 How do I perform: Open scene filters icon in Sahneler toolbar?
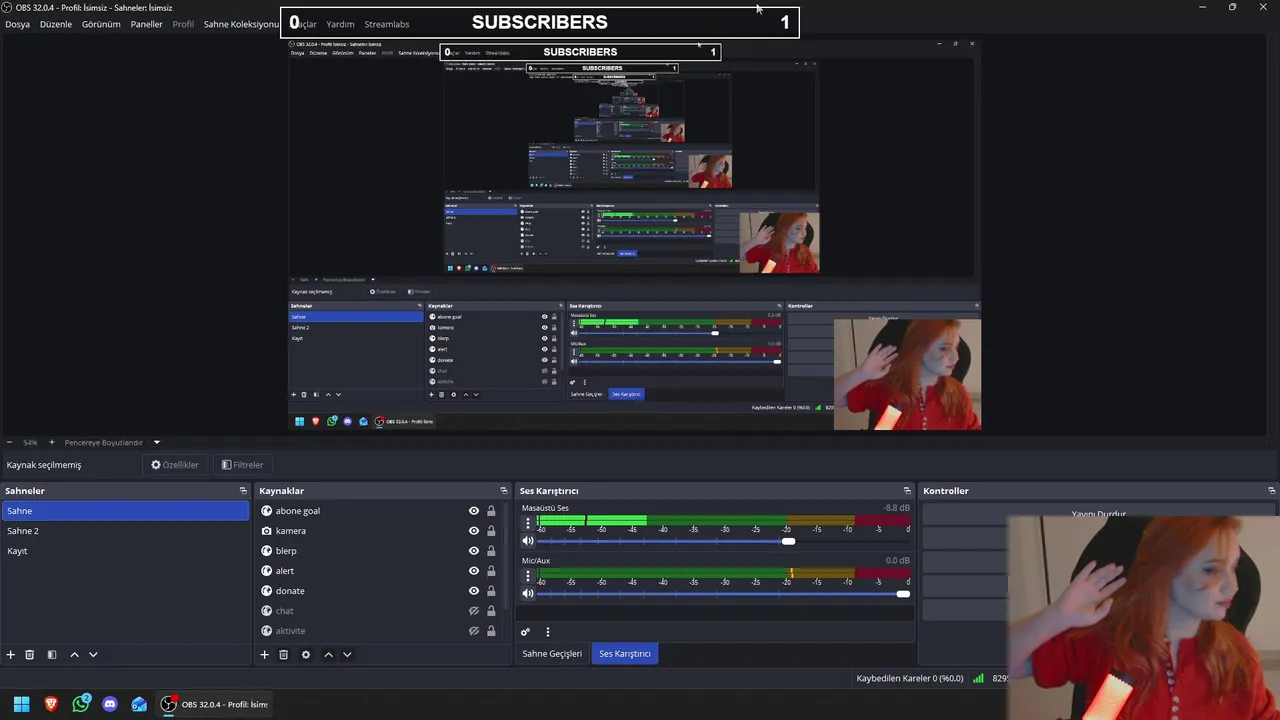pos(52,654)
